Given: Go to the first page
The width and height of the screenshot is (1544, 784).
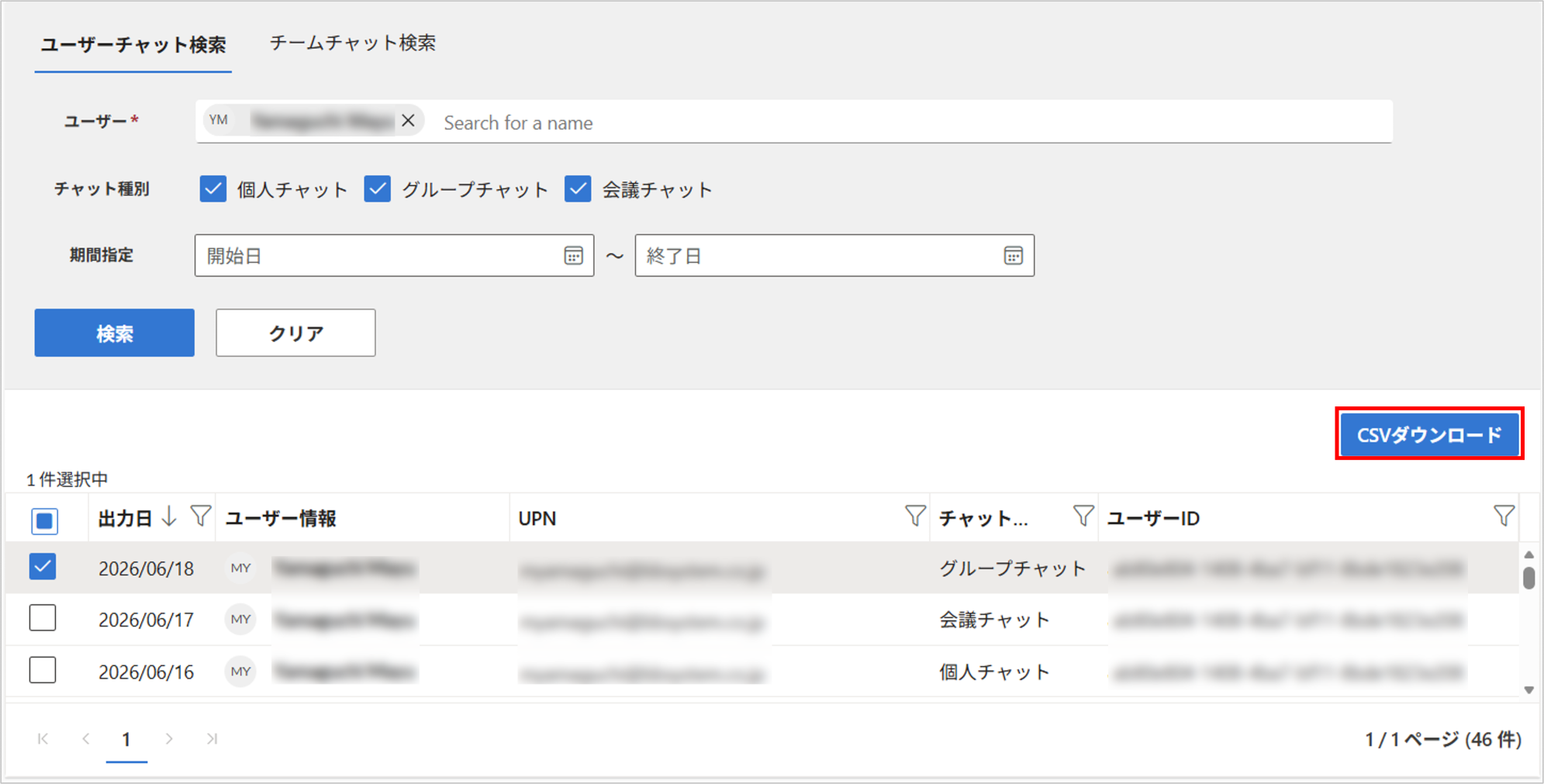Looking at the screenshot, I should [43, 739].
